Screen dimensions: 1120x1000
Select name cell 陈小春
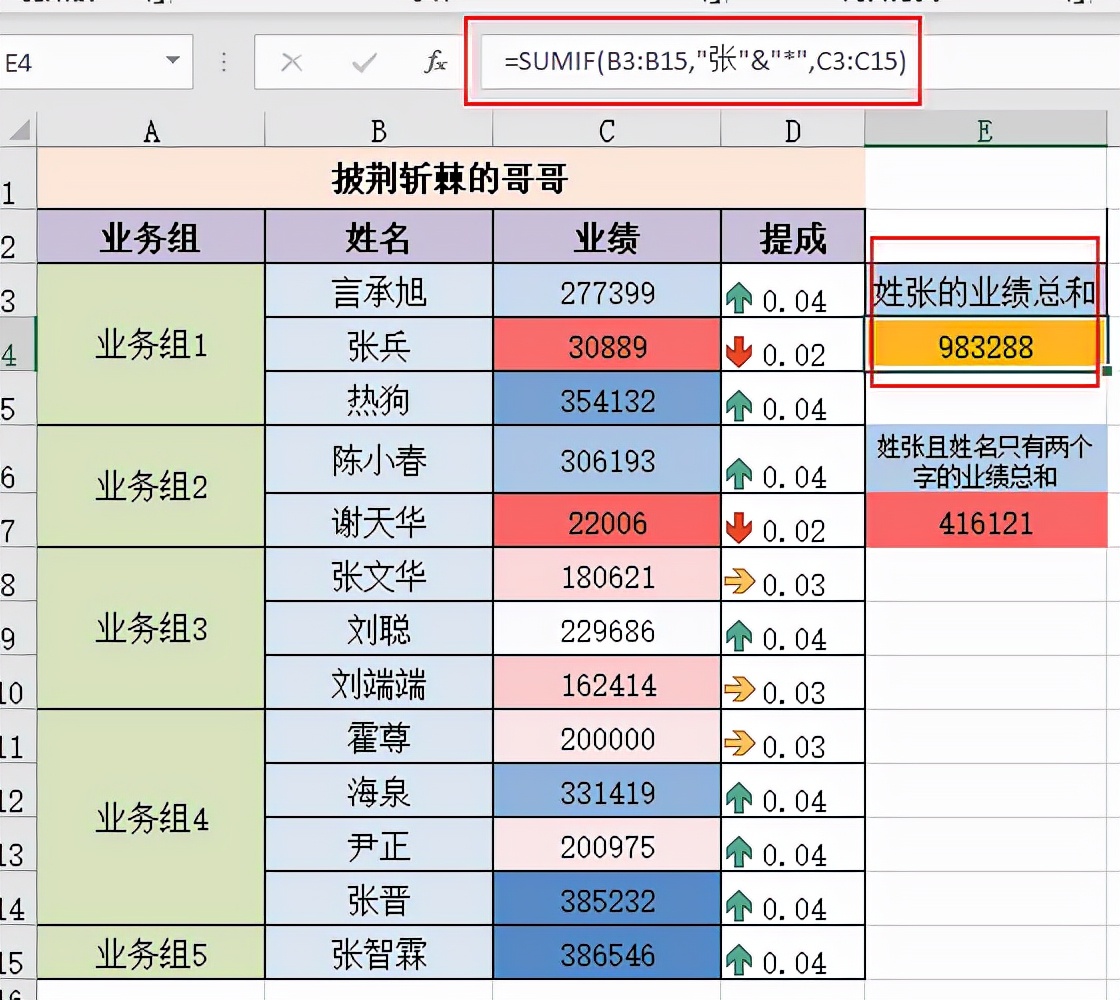(x=379, y=459)
